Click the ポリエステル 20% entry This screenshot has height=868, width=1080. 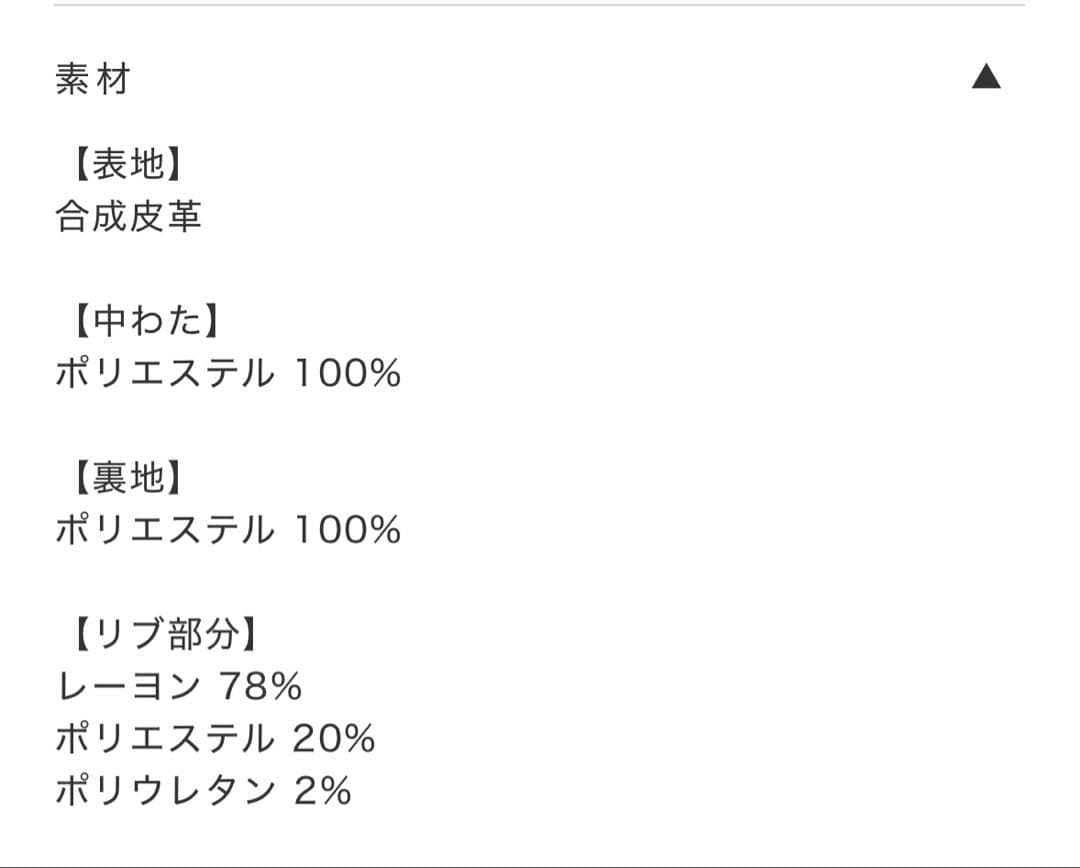coord(213,740)
